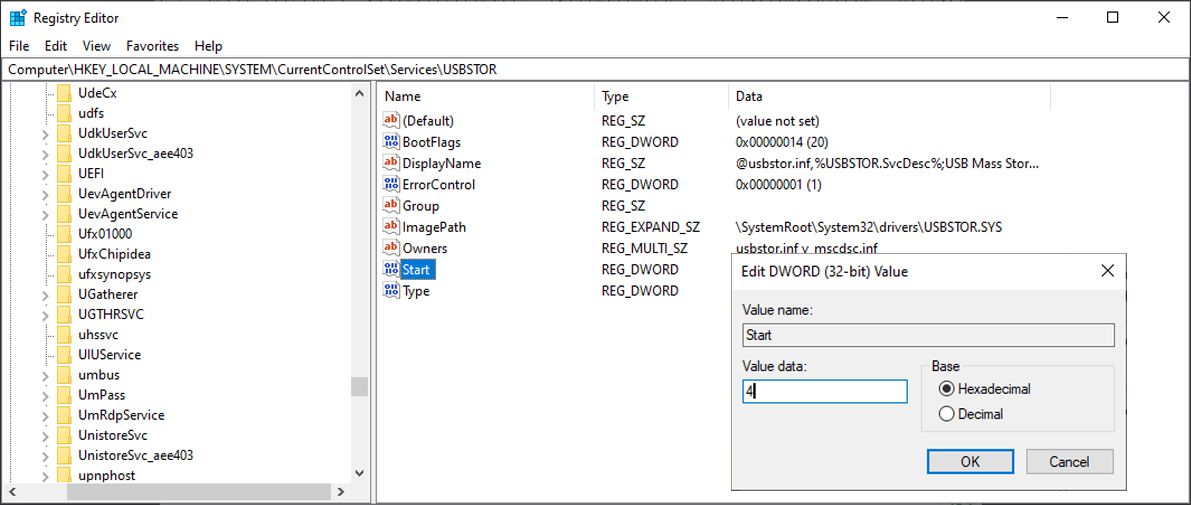
Task: Click into the Value data field
Action: (x=824, y=392)
